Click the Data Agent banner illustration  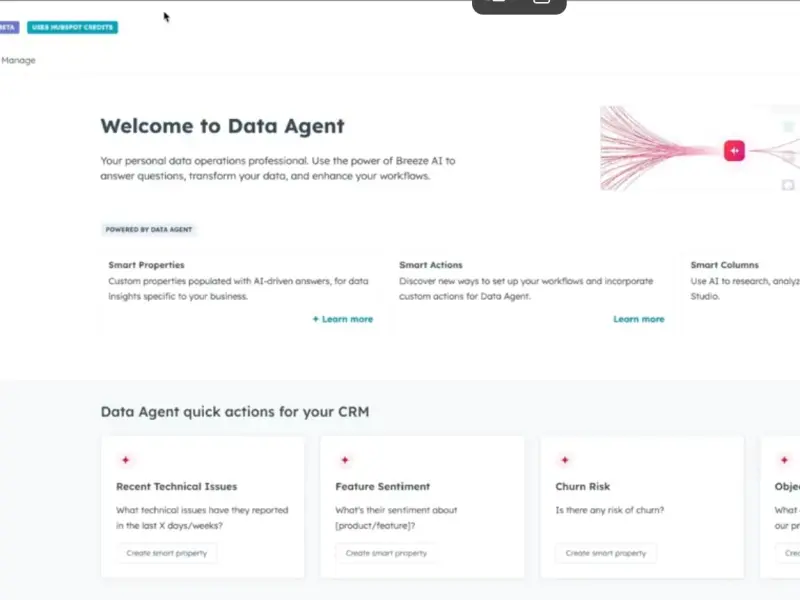tap(690, 148)
